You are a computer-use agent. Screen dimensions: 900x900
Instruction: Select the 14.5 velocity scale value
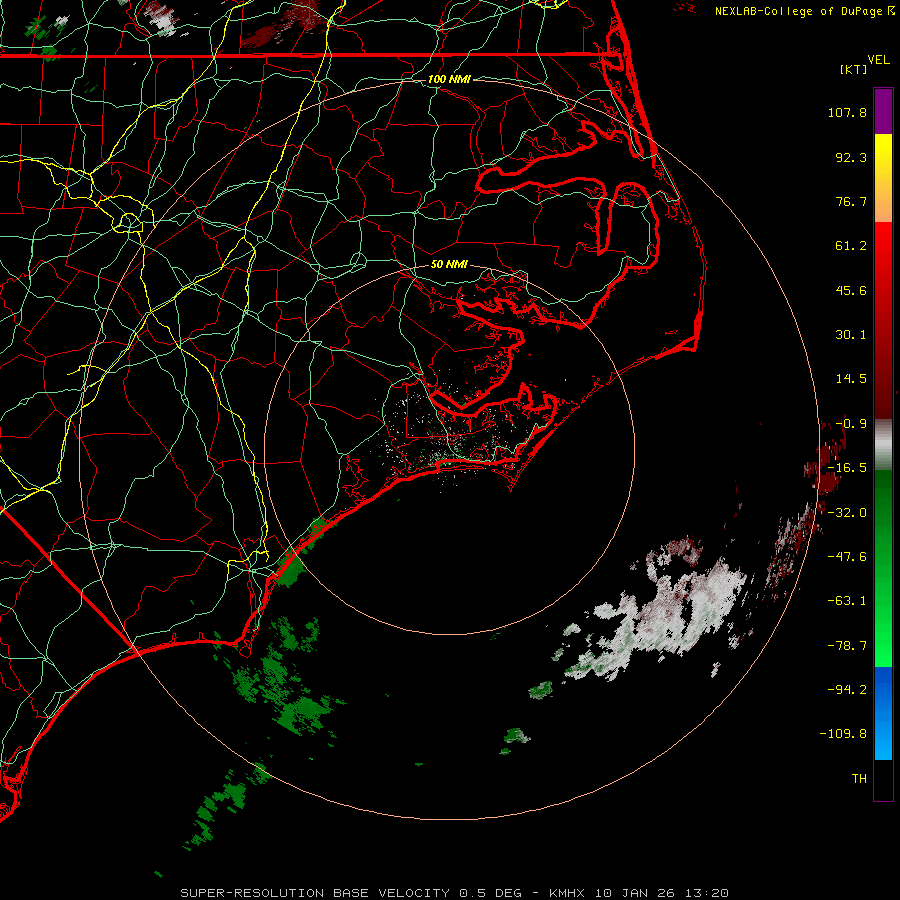851,379
